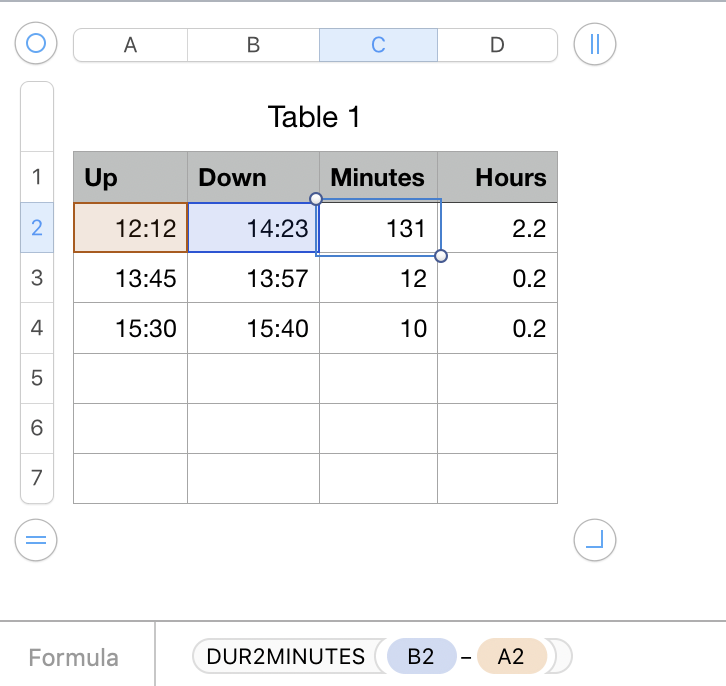This screenshot has width=726, height=686.
Task: Click the DUR2MINUTES function token
Action: [285, 656]
